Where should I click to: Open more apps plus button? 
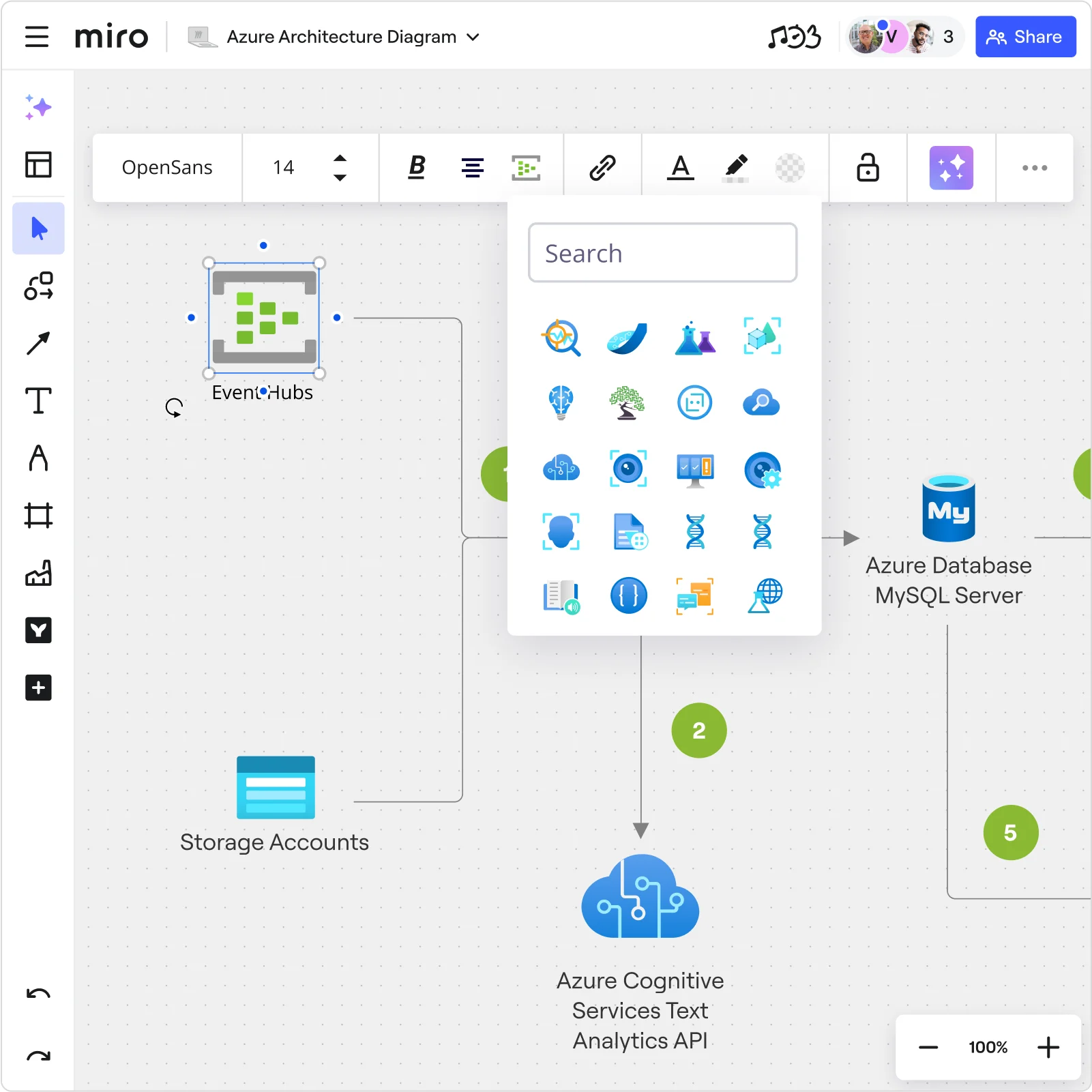(x=38, y=688)
